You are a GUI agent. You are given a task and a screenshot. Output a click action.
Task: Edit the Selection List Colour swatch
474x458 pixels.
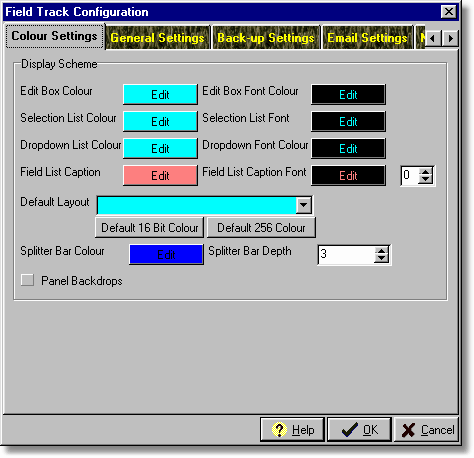[x=160, y=122]
